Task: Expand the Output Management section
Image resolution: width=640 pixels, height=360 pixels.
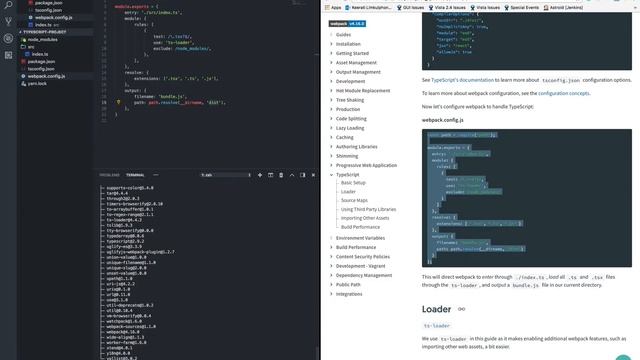Action: [358, 72]
